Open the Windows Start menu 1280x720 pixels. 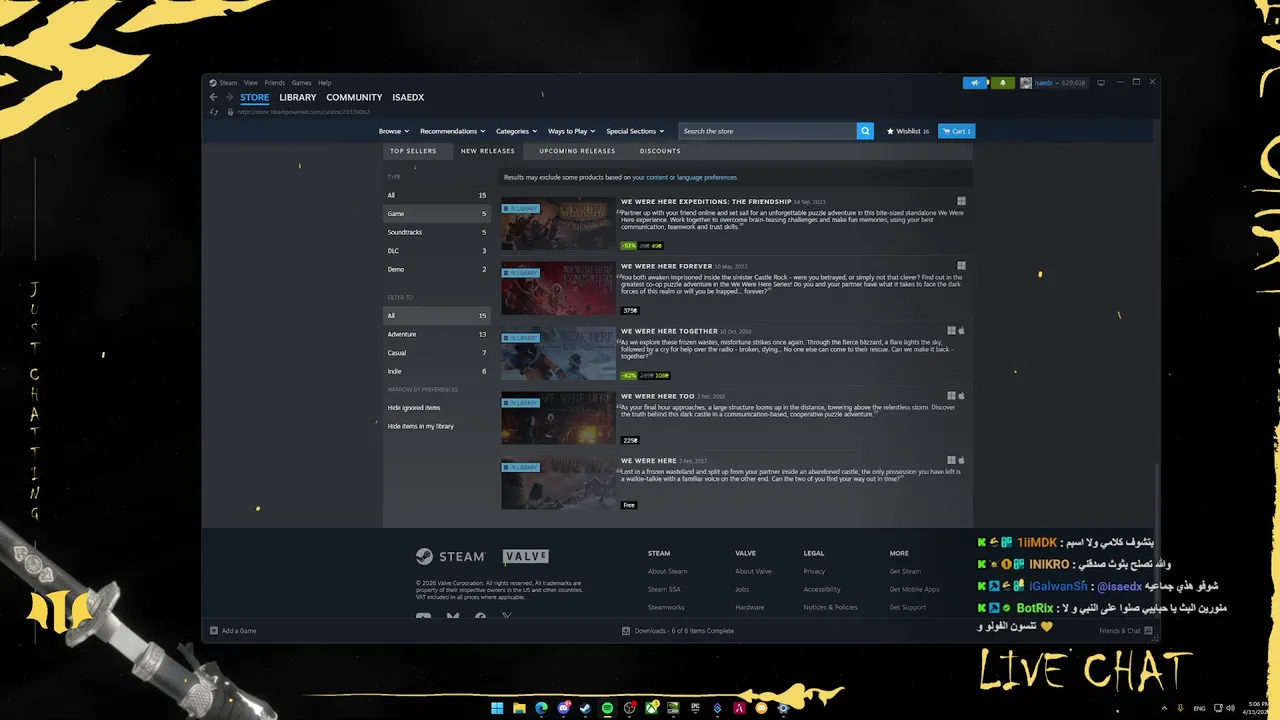click(x=497, y=709)
